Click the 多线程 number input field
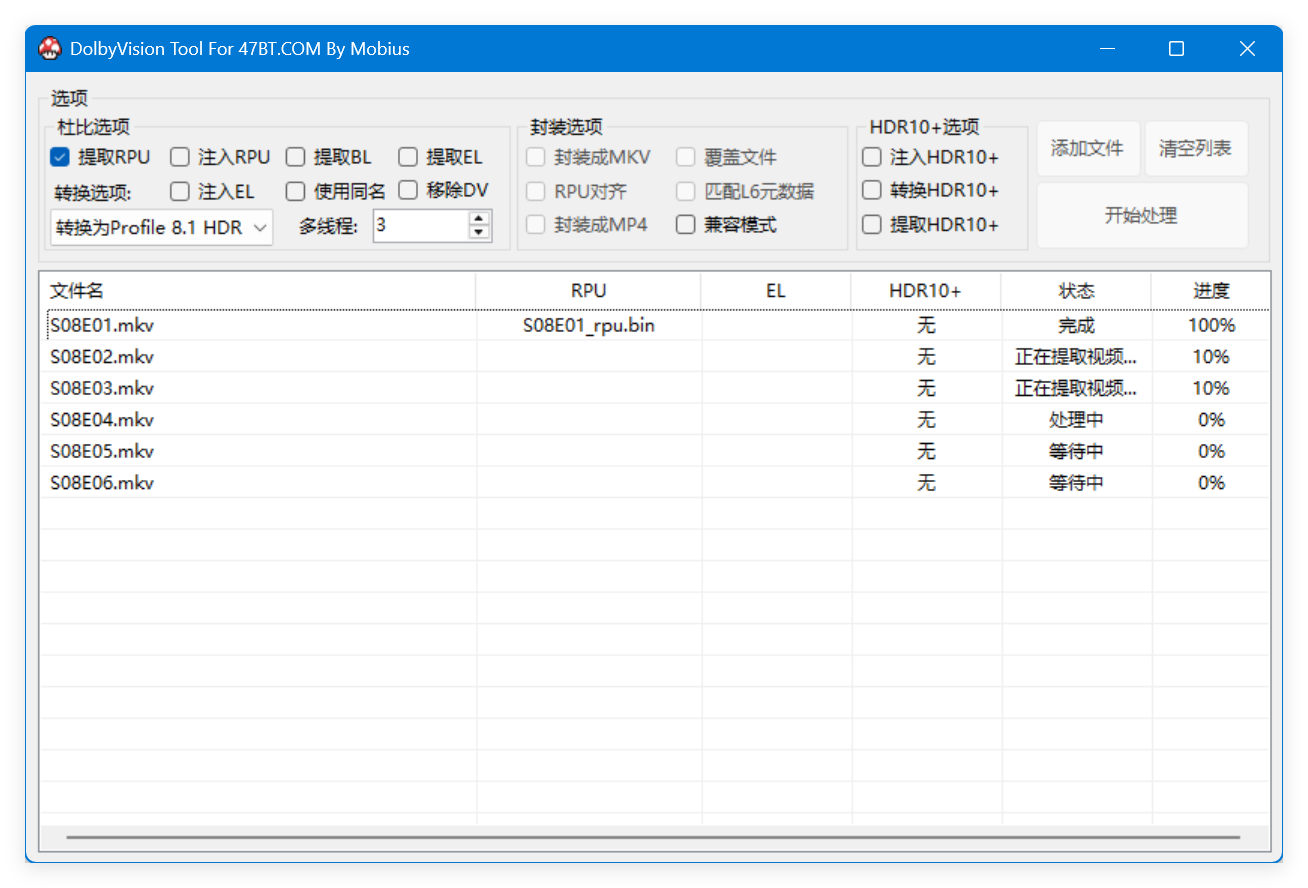The height and width of the screenshot is (888, 1308). [420, 226]
